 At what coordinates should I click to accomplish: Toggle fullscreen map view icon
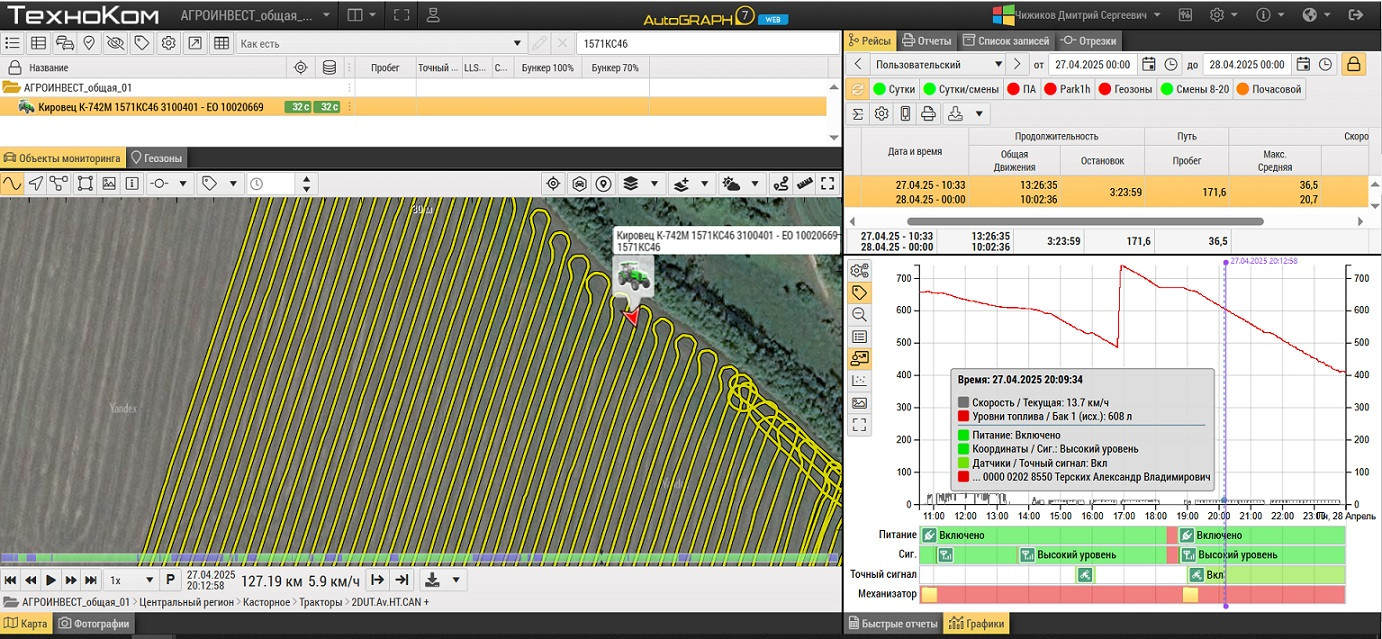click(827, 184)
